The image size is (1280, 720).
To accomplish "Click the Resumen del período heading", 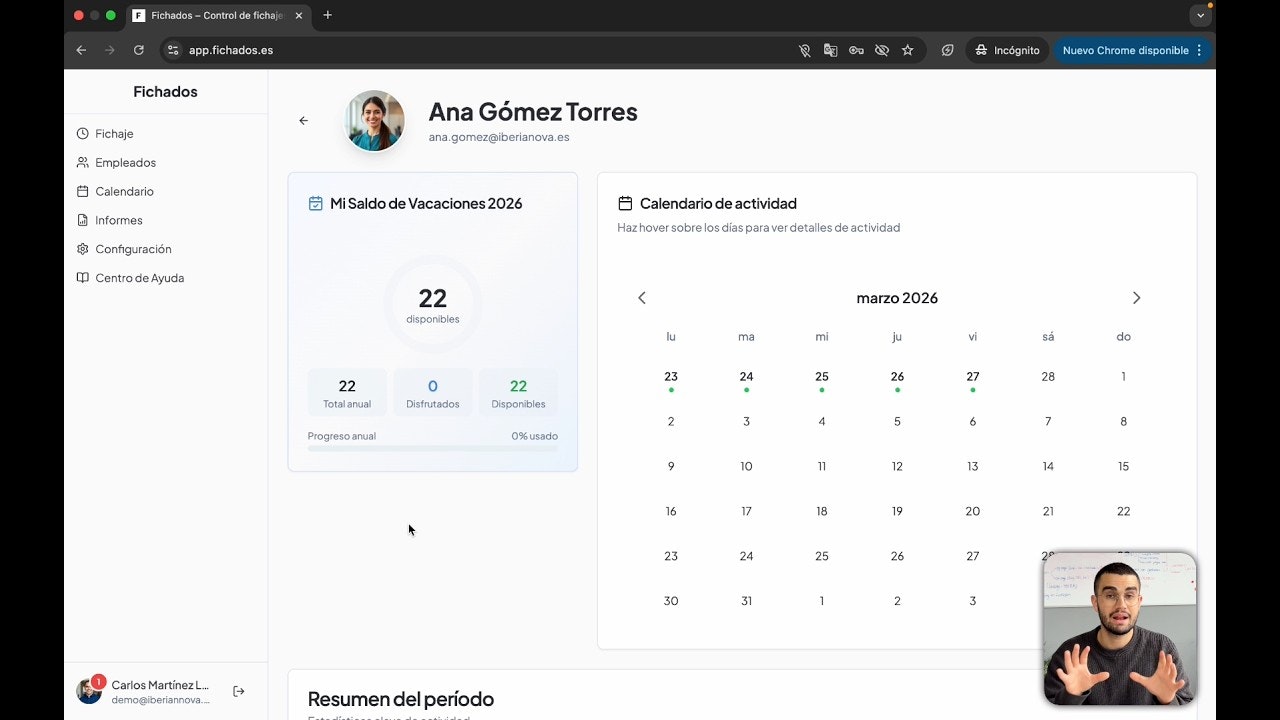I will pyautogui.click(x=401, y=699).
